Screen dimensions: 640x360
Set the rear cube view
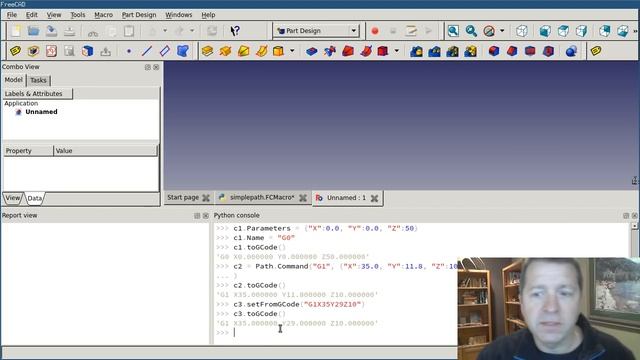click(604, 31)
